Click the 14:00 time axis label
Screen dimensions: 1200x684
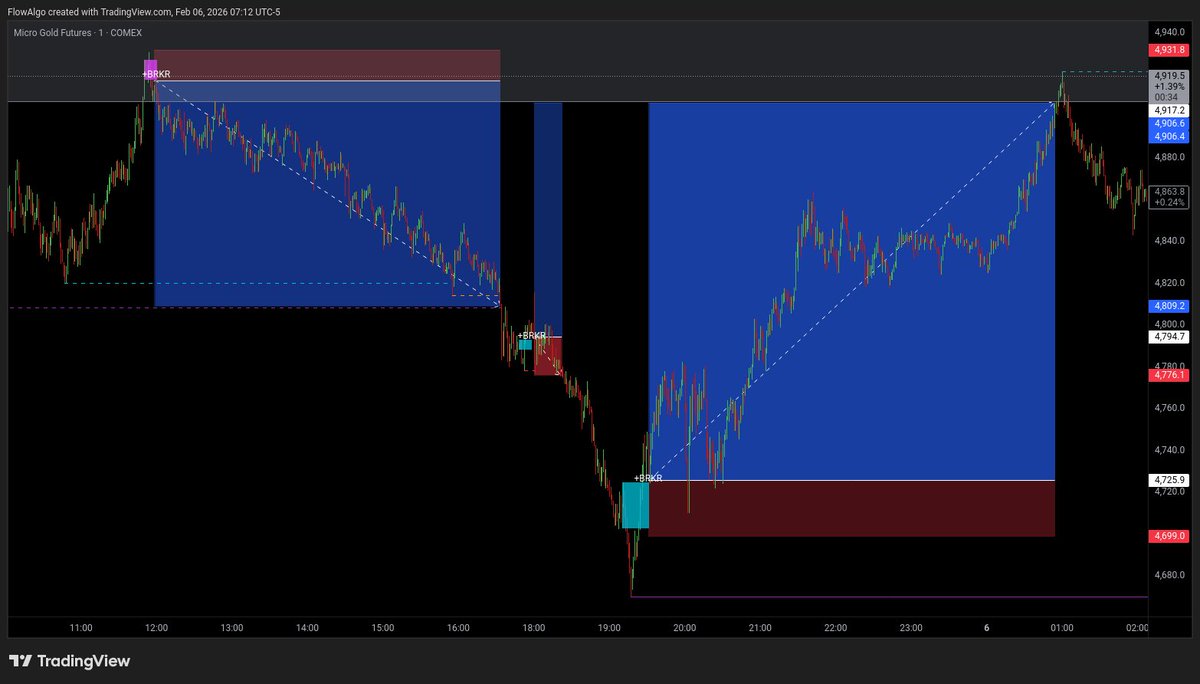[x=307, y=628]
